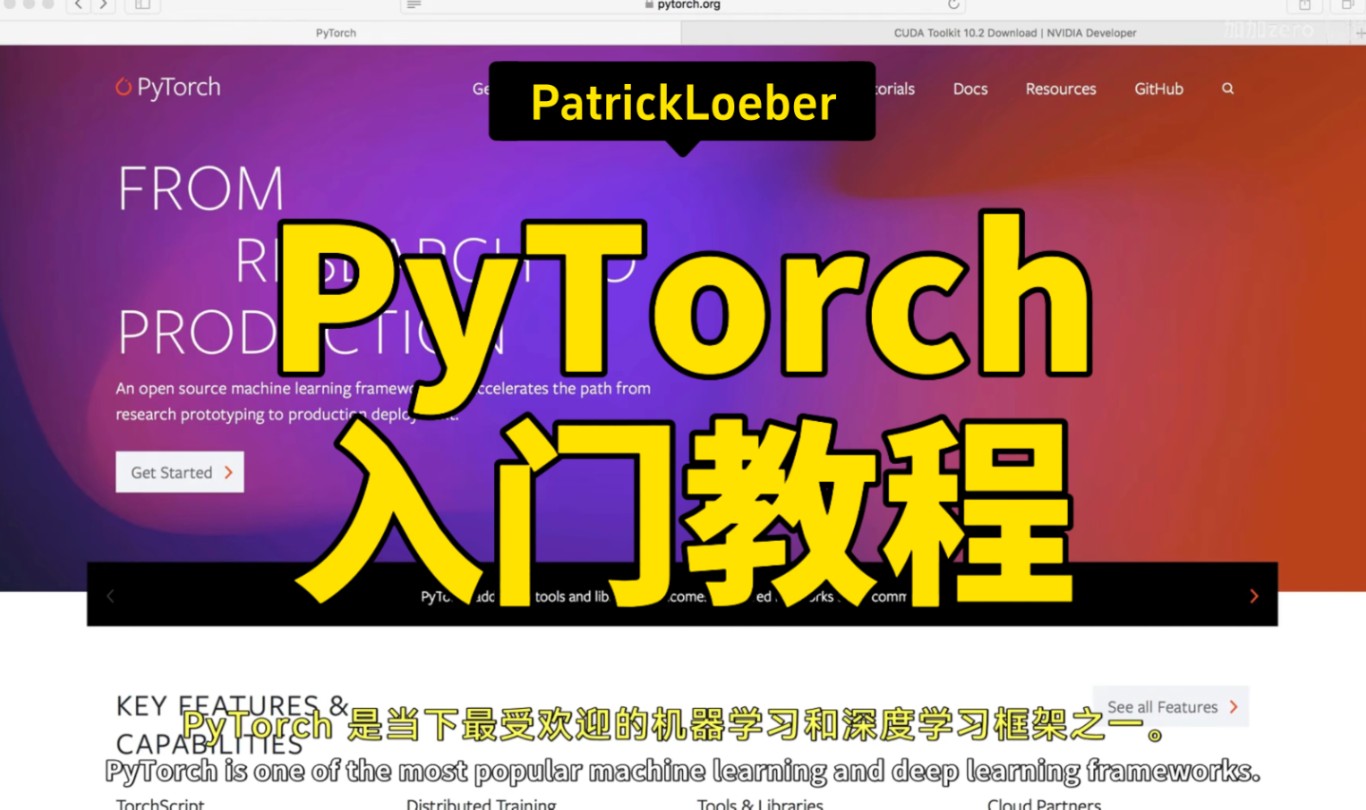Advance to the next carousel slide
Viewport: 1366px width, 810px height.
[1254, 596]
